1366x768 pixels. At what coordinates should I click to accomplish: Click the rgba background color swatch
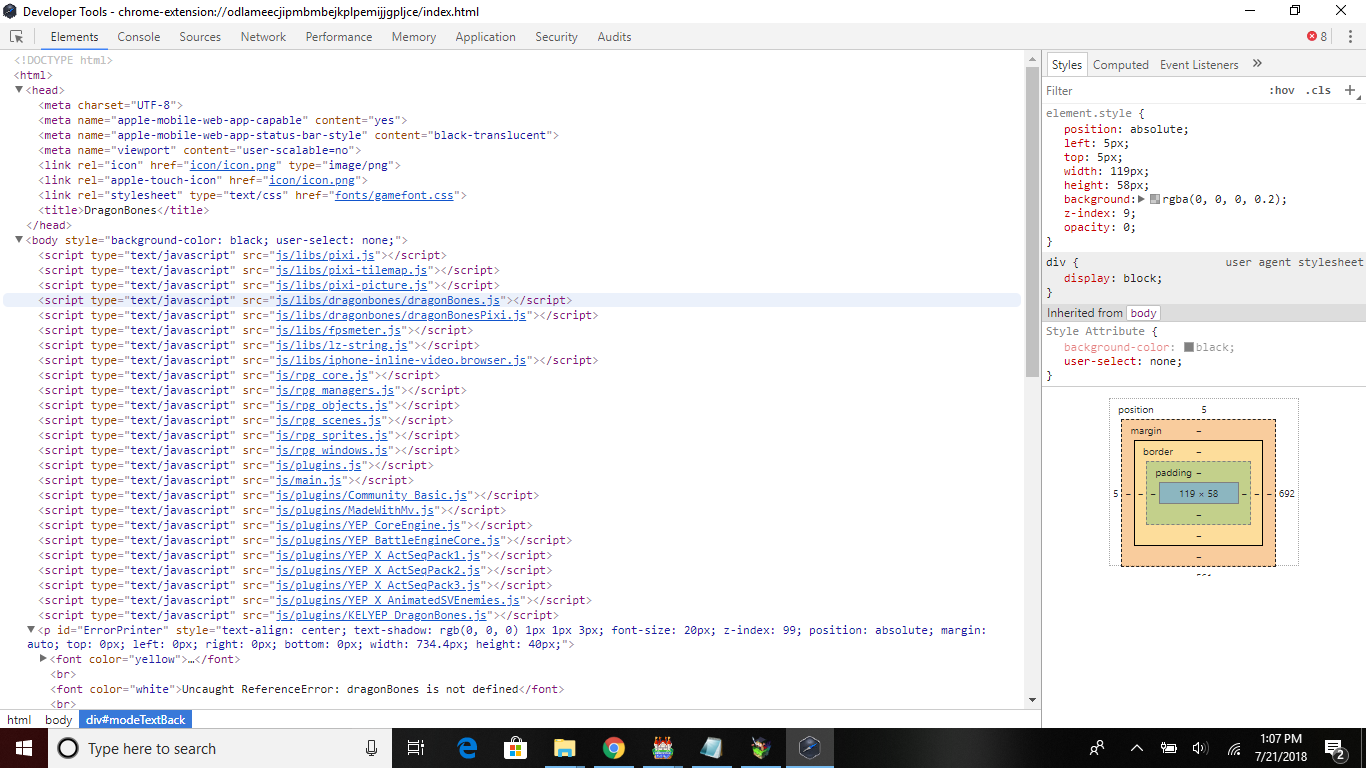(x=1155, y=199)
